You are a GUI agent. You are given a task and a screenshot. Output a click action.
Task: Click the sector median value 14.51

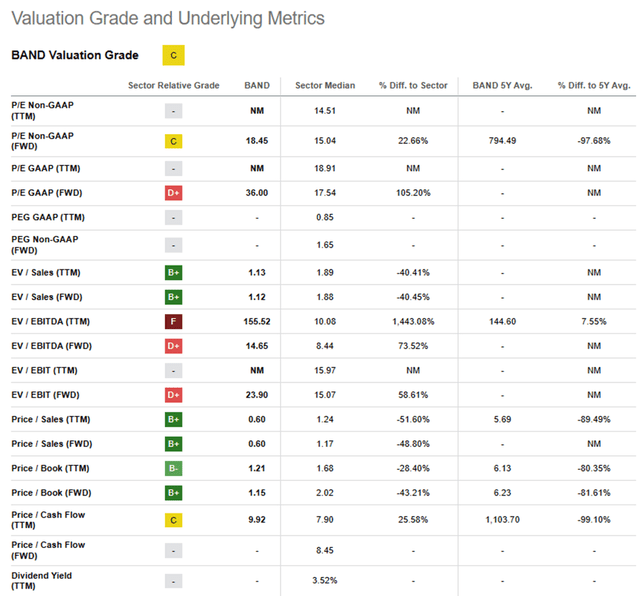pyautogui.click(x=325, y=111)
